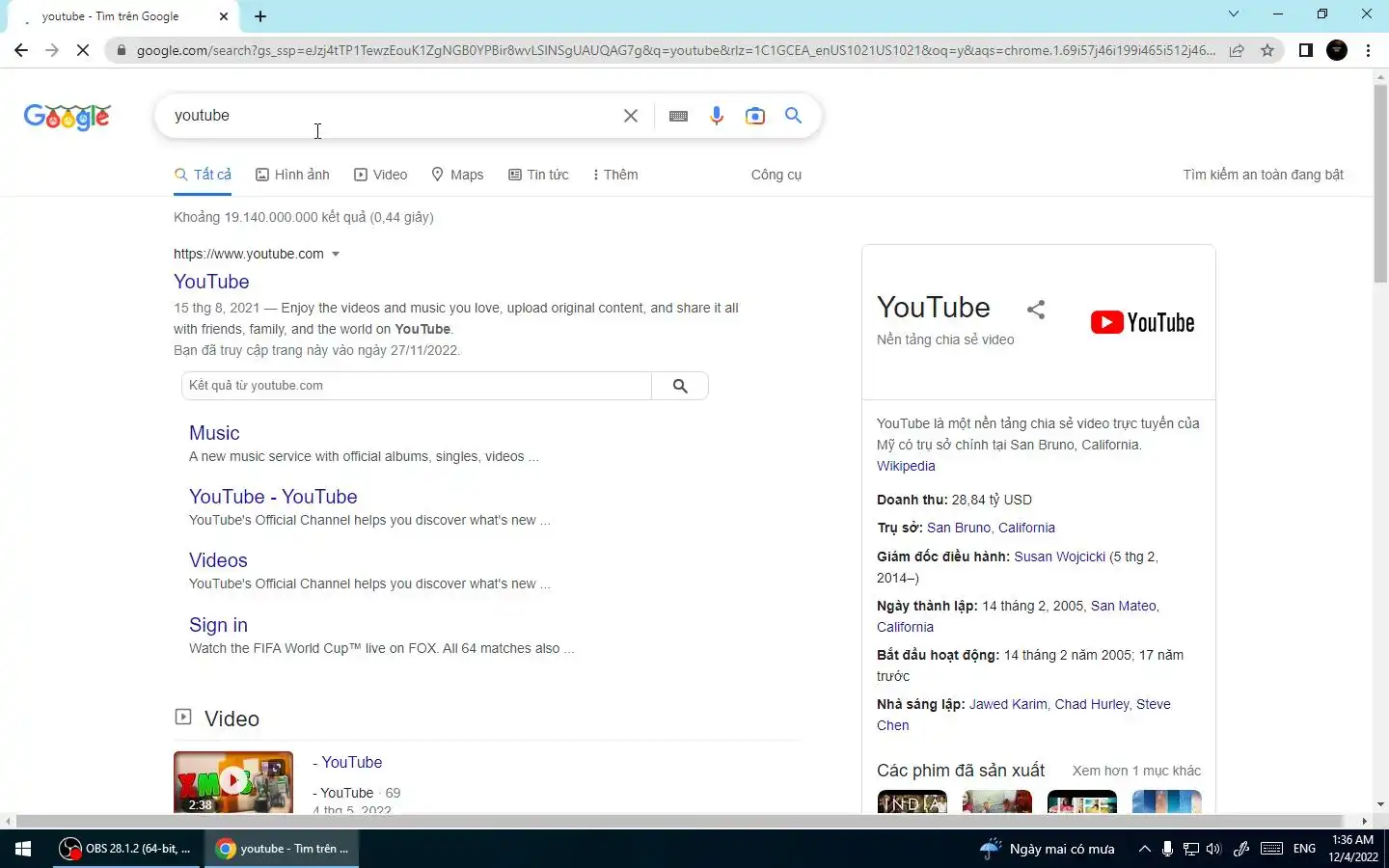Click 'Xem hơn 1 mục khác'
The image size is (1389, 868).
click(1136, 771)
